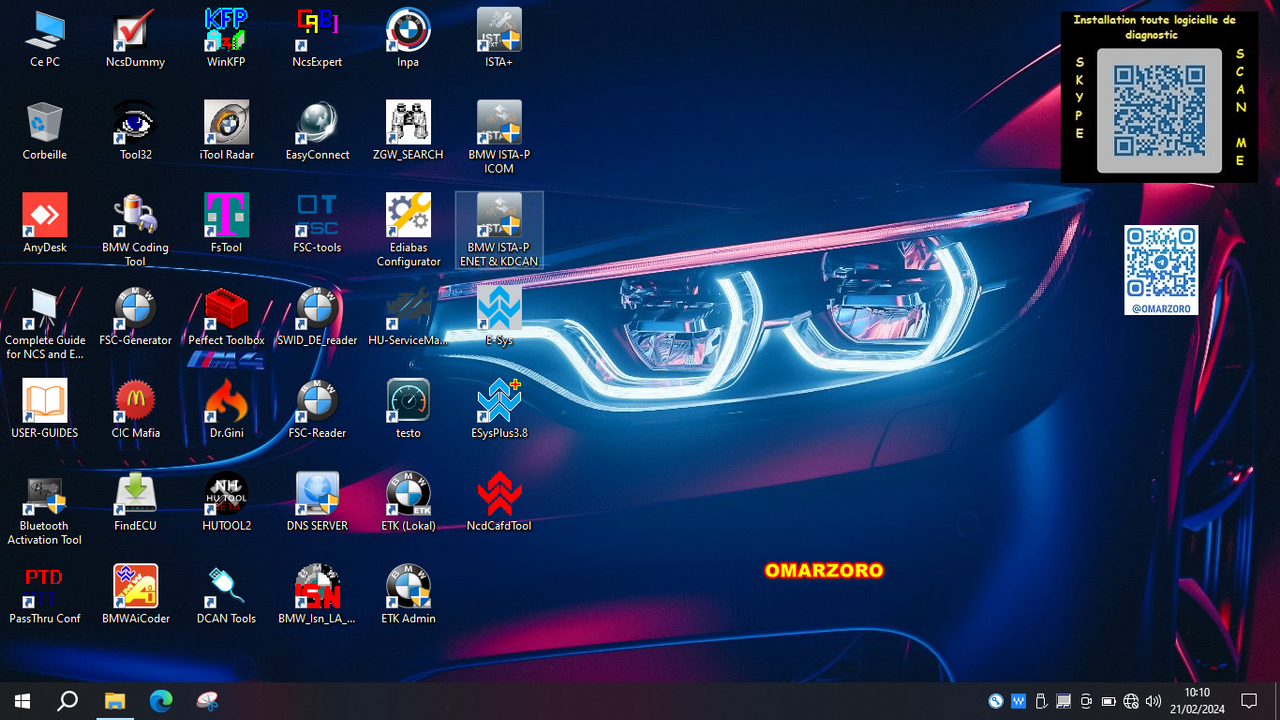
Task: Click the Meet Now camera tray icon
Action: pos(1086,701)
